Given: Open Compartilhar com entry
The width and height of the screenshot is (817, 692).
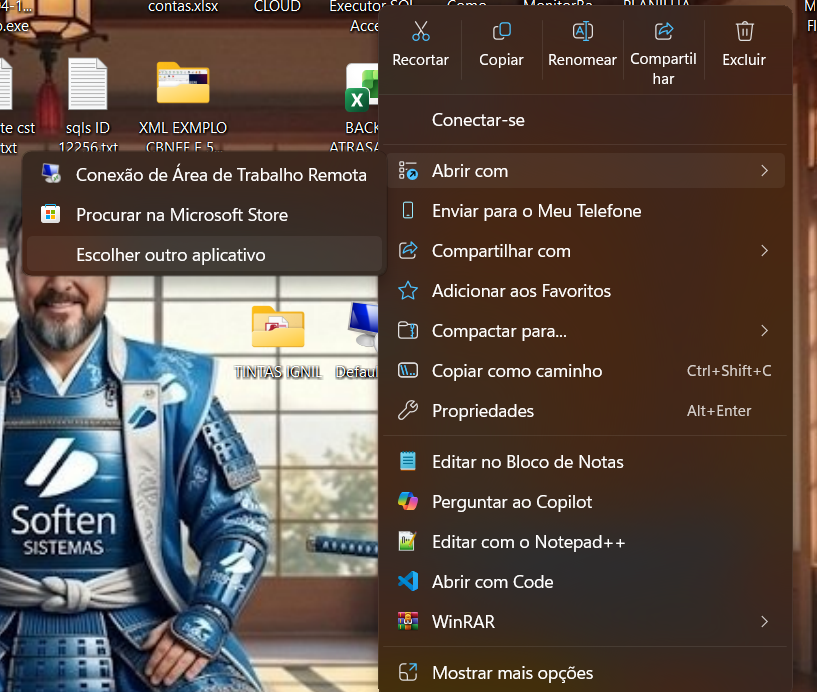Looking at the screenshot, I should 586,251.
